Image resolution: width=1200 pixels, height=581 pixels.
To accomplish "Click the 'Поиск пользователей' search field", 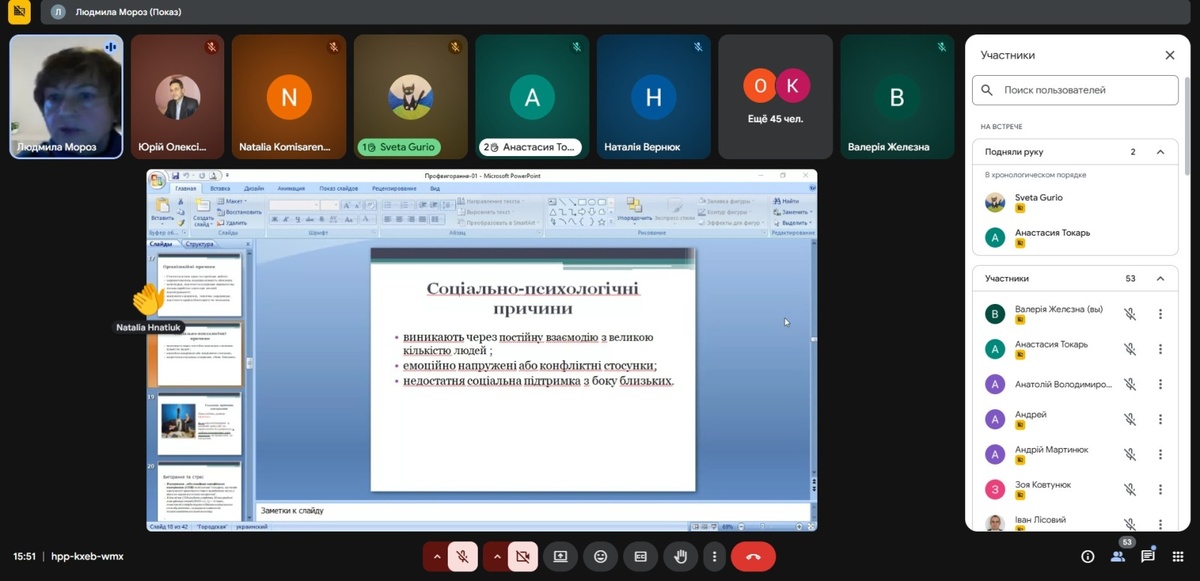I will (1075, 90).
